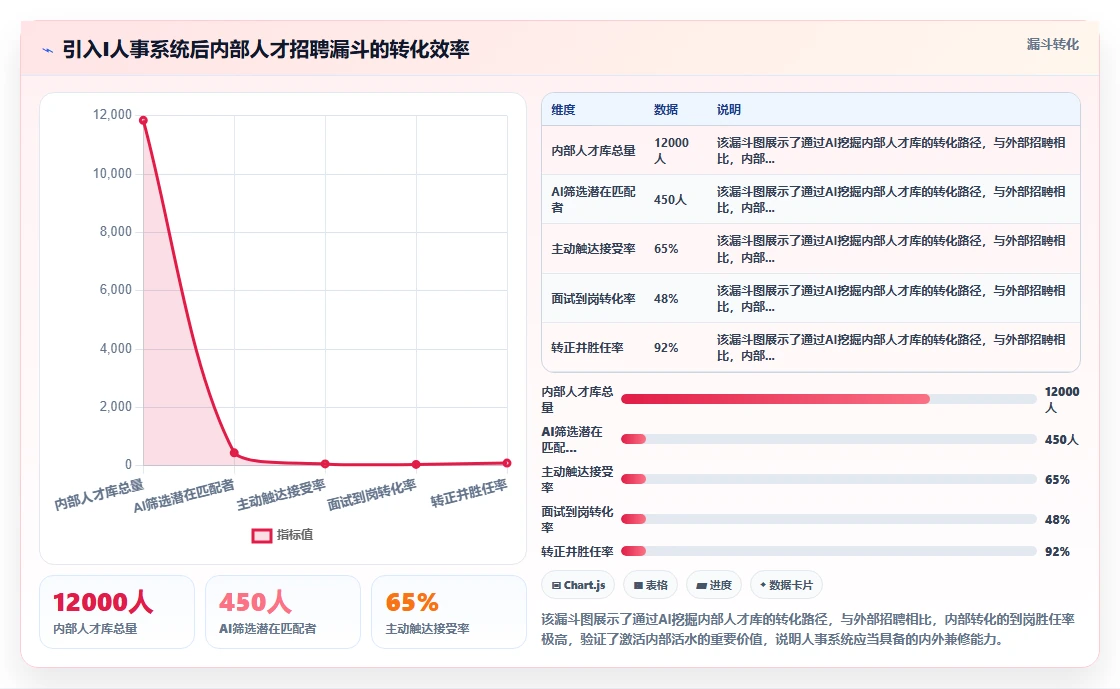Click the 说明 text in the 内部人才库总量 row
Viewport: 1120px width, 689px height.
tap(891, 151)
